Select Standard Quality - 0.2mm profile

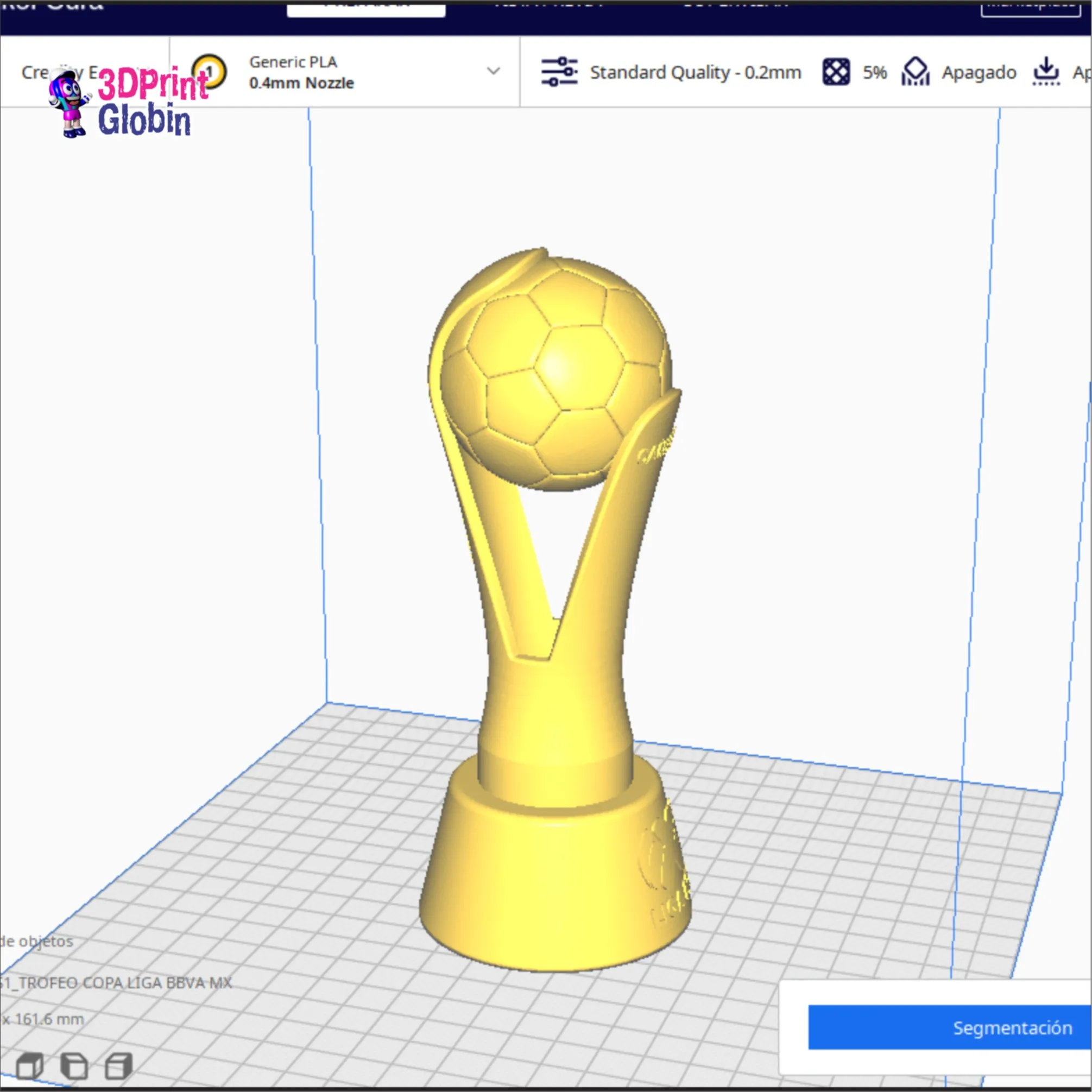695,72
